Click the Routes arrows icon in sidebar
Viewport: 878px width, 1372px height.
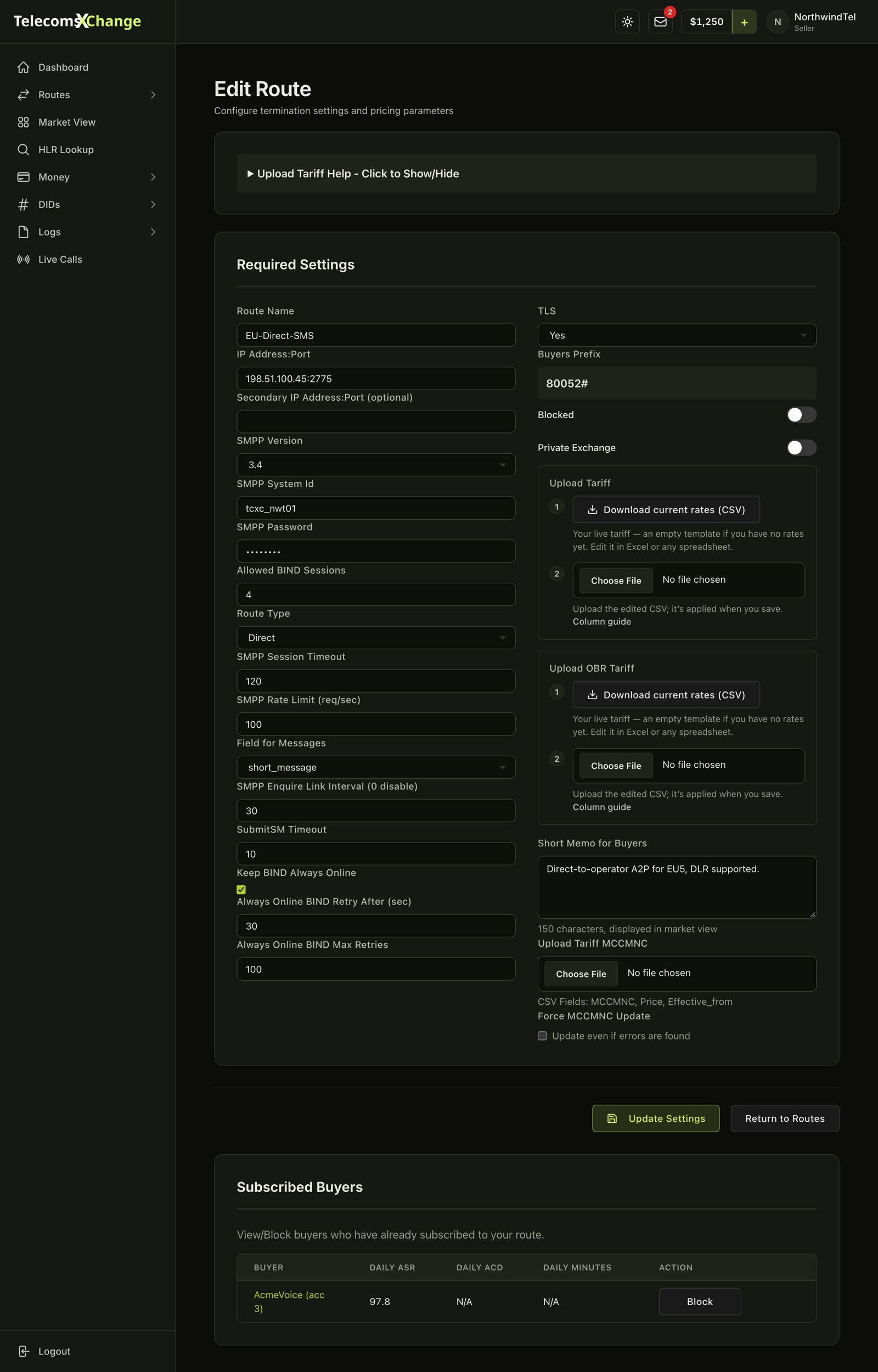click(24, 94)
